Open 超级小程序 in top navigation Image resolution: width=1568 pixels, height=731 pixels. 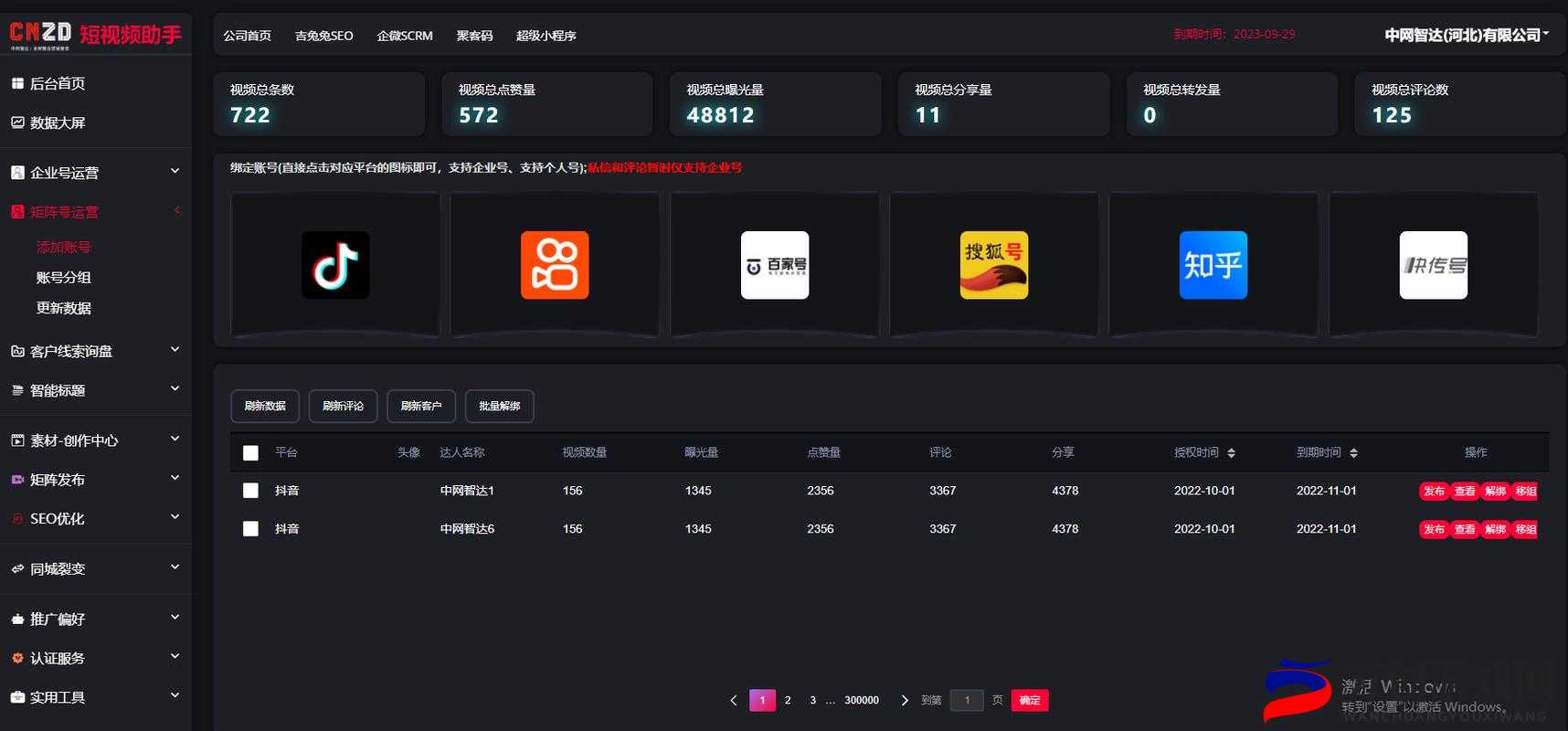[x=546, y=36]
